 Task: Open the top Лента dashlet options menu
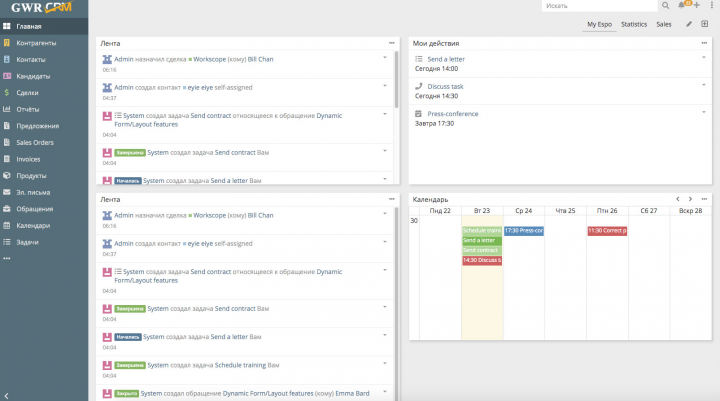tap(392, 43)
